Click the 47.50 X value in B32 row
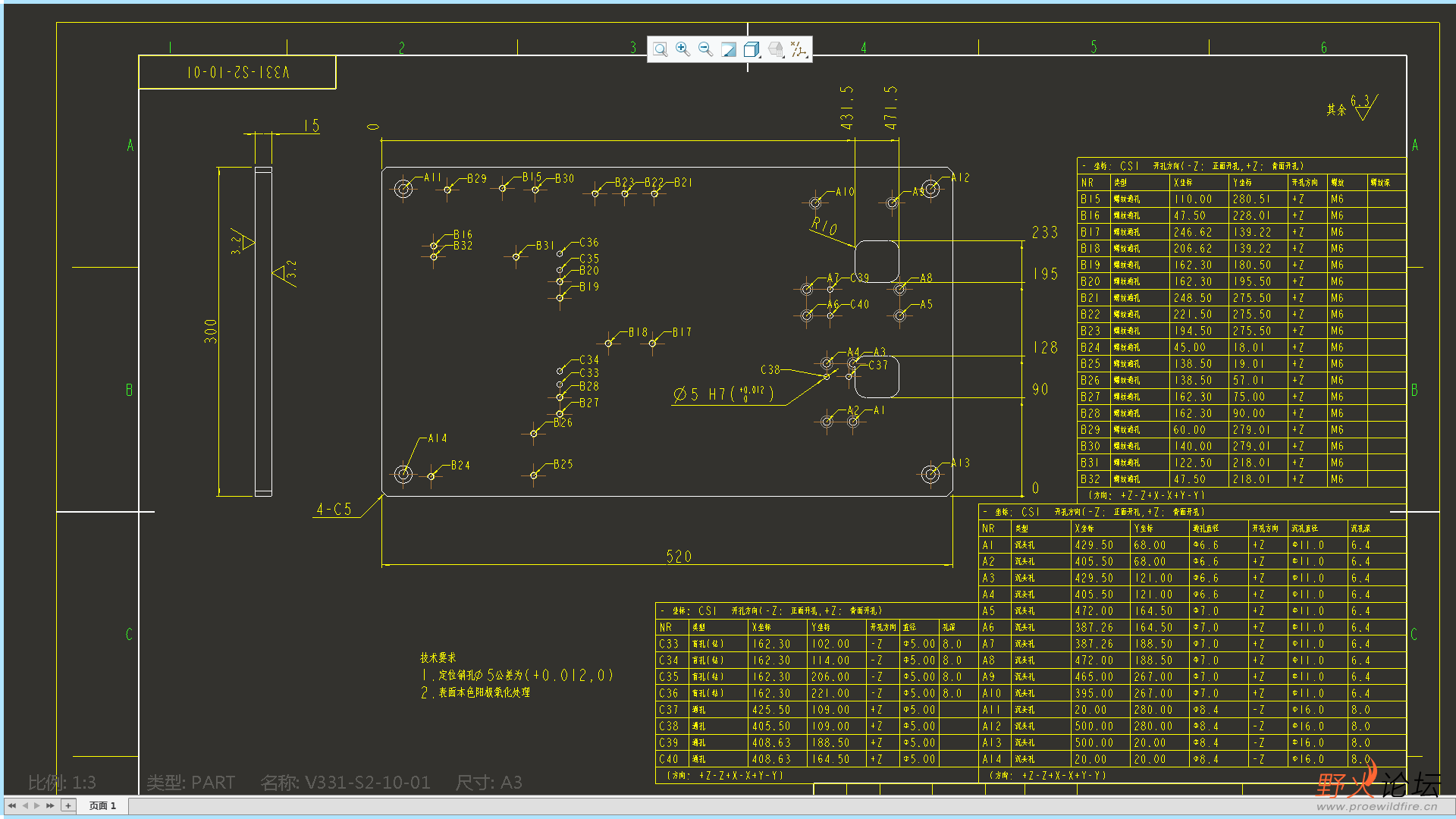 coord(1190,479)
